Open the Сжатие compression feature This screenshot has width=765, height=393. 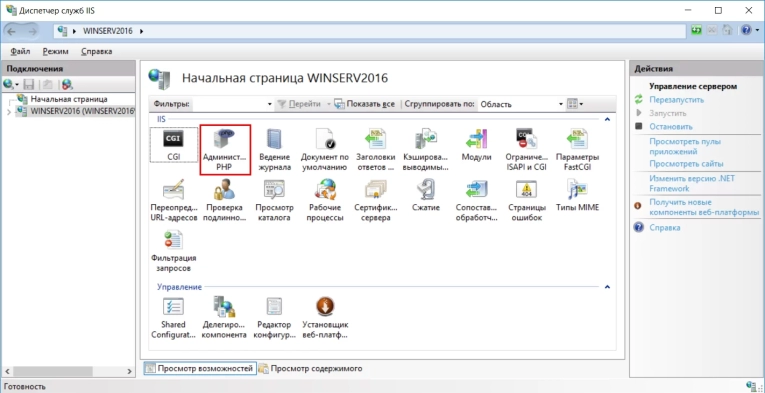425,196
